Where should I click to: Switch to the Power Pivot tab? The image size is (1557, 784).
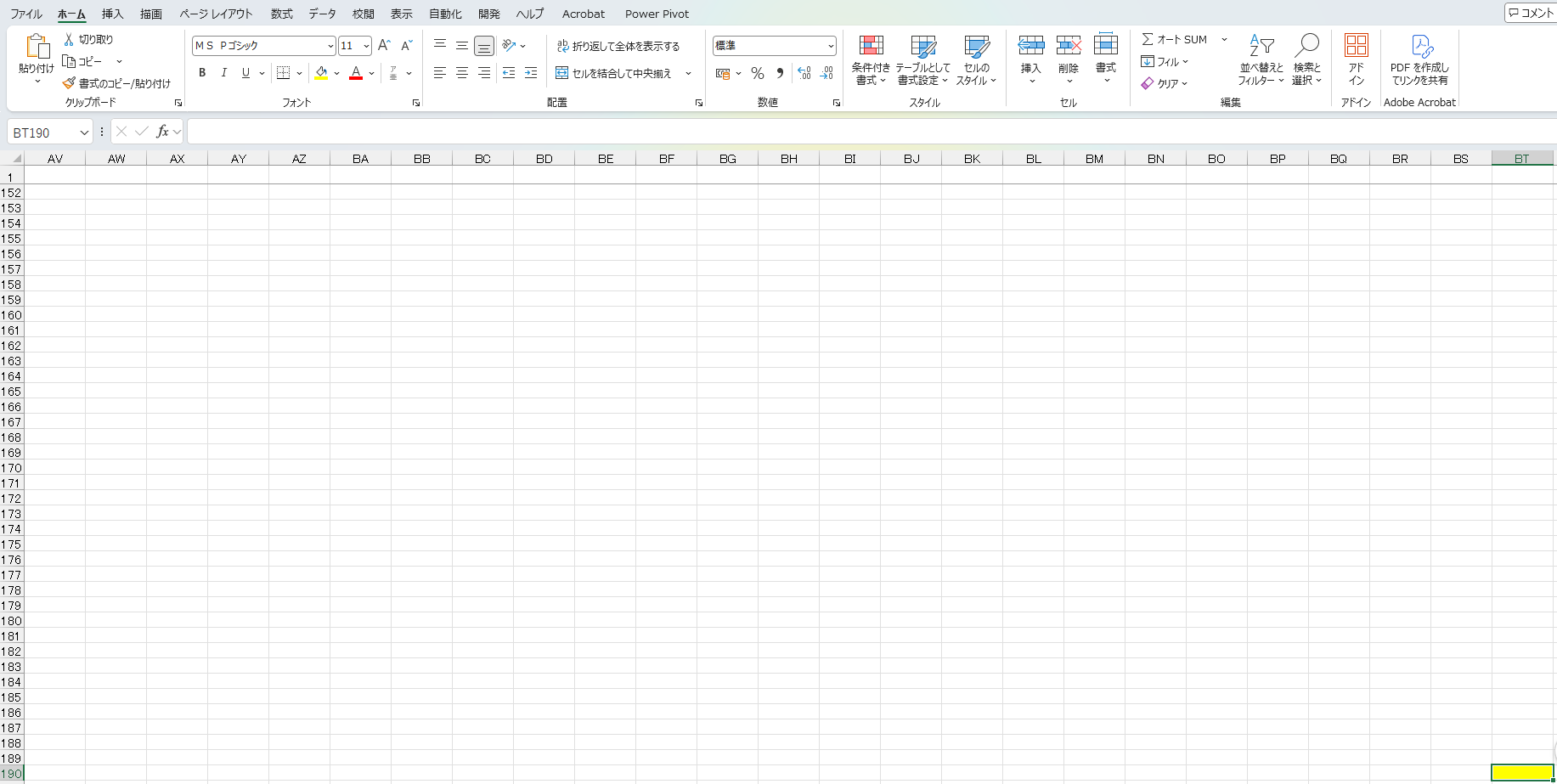click(x=657, y=14)
